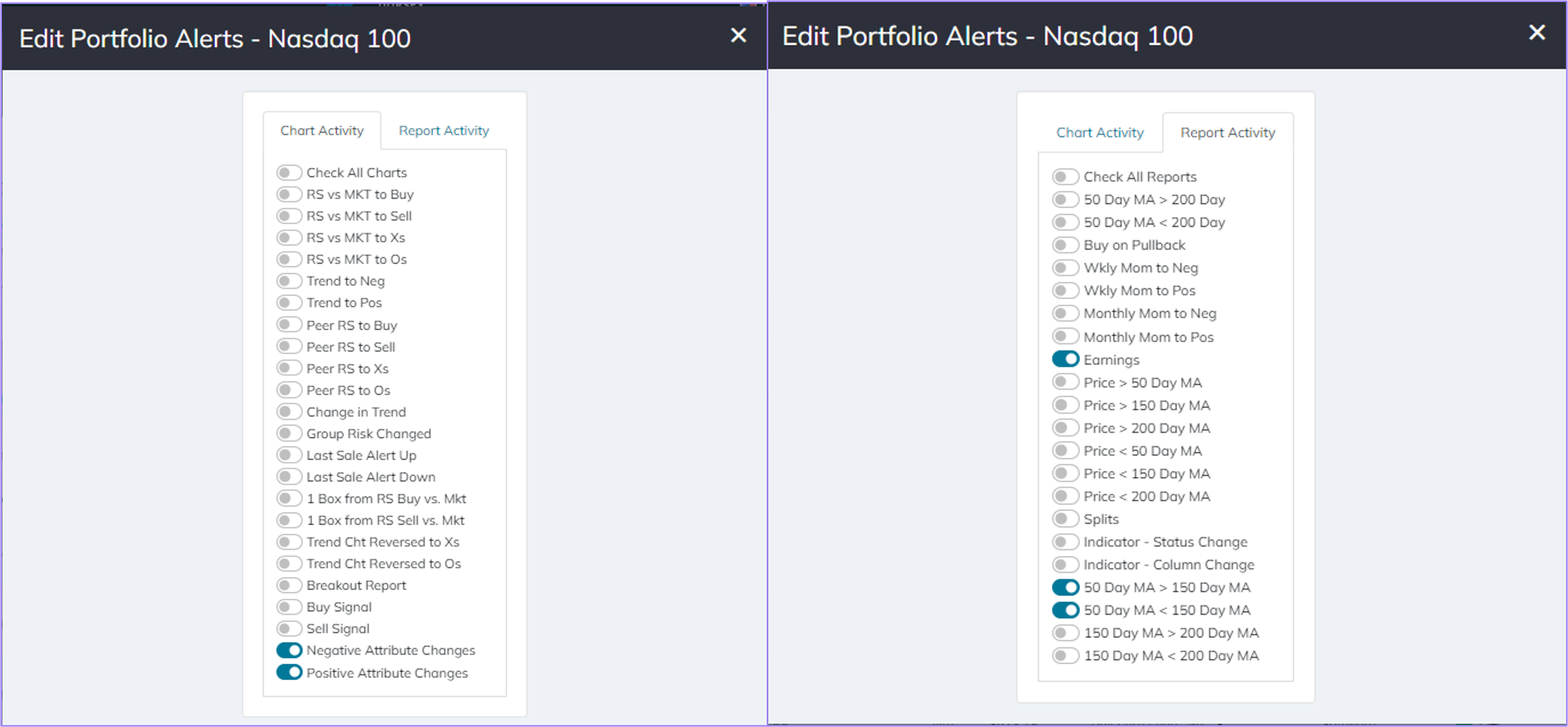Toggle the Peer RS to Sell alert
The width and height of the screenshot is (1568, 727).
click(x=290, y=346)
